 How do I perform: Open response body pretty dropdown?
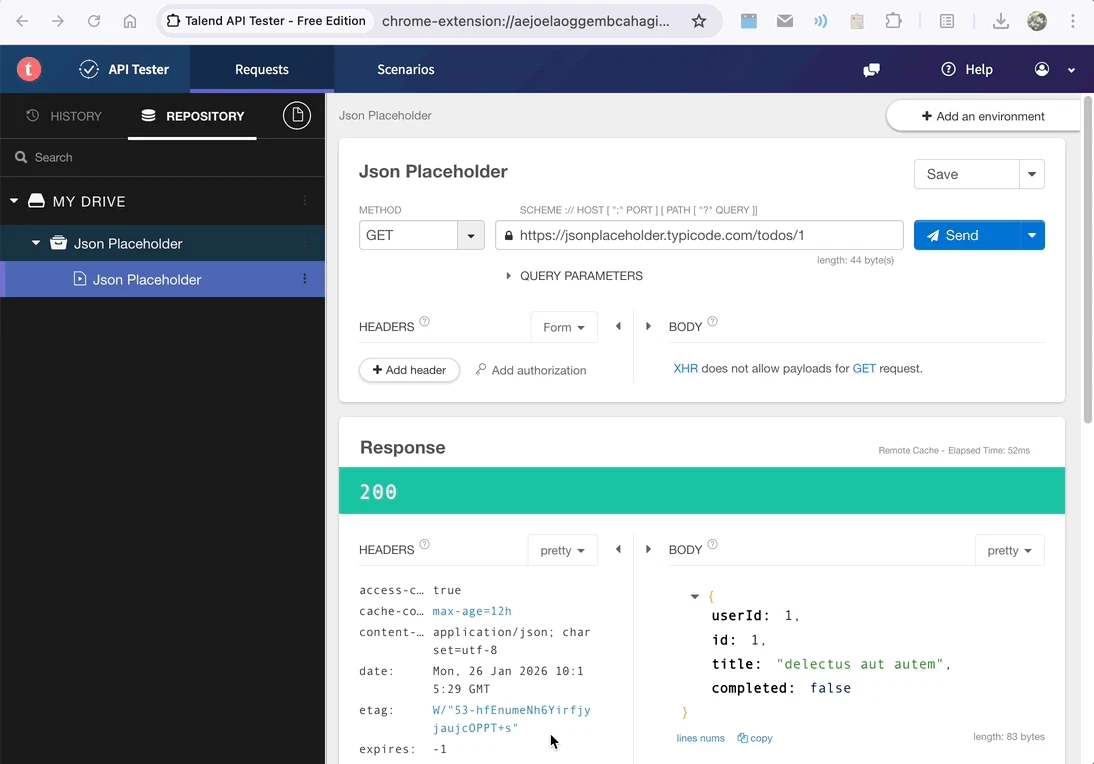click(1010, 550)
